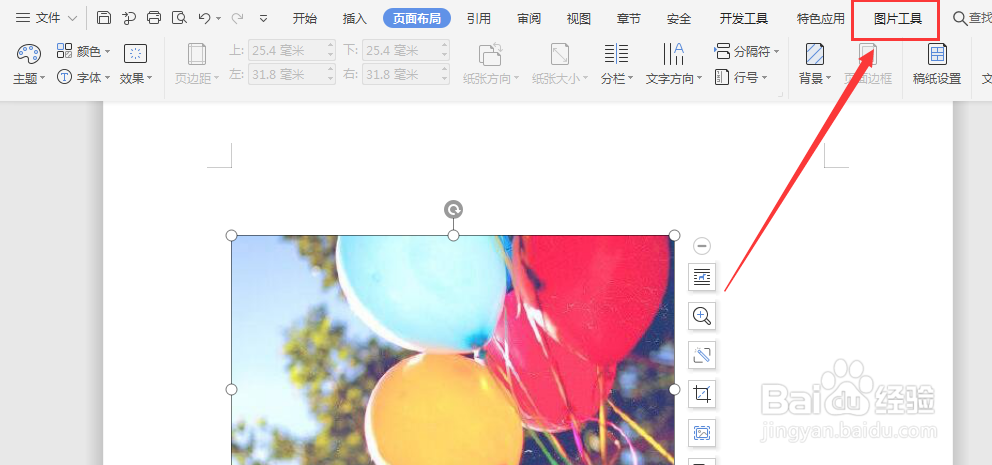The width and height of the screenshot is (992, 465).
Task: Undo the last action
Action: (x=204, y=18)
